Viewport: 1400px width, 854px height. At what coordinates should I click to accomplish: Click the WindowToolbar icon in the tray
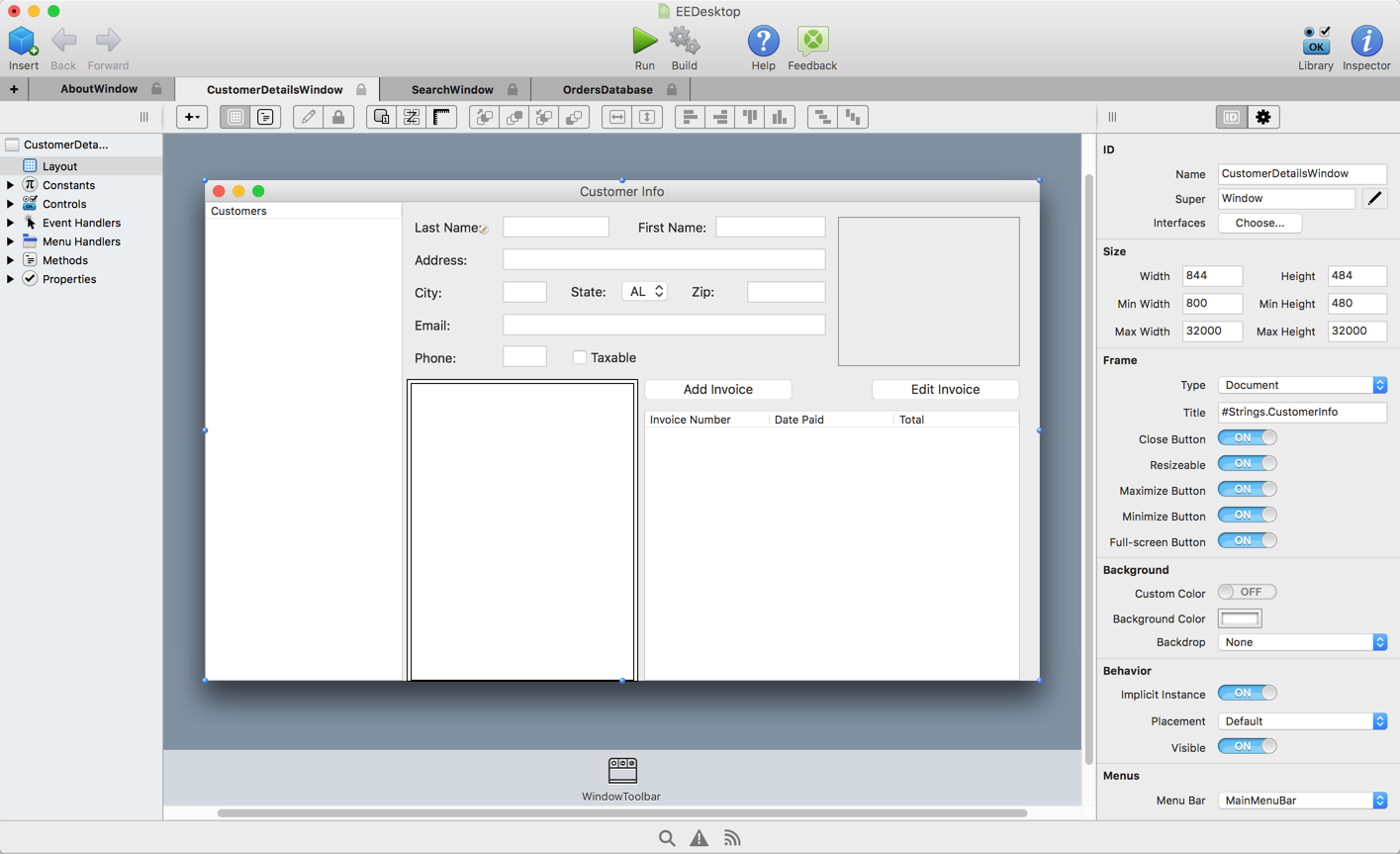621,771
